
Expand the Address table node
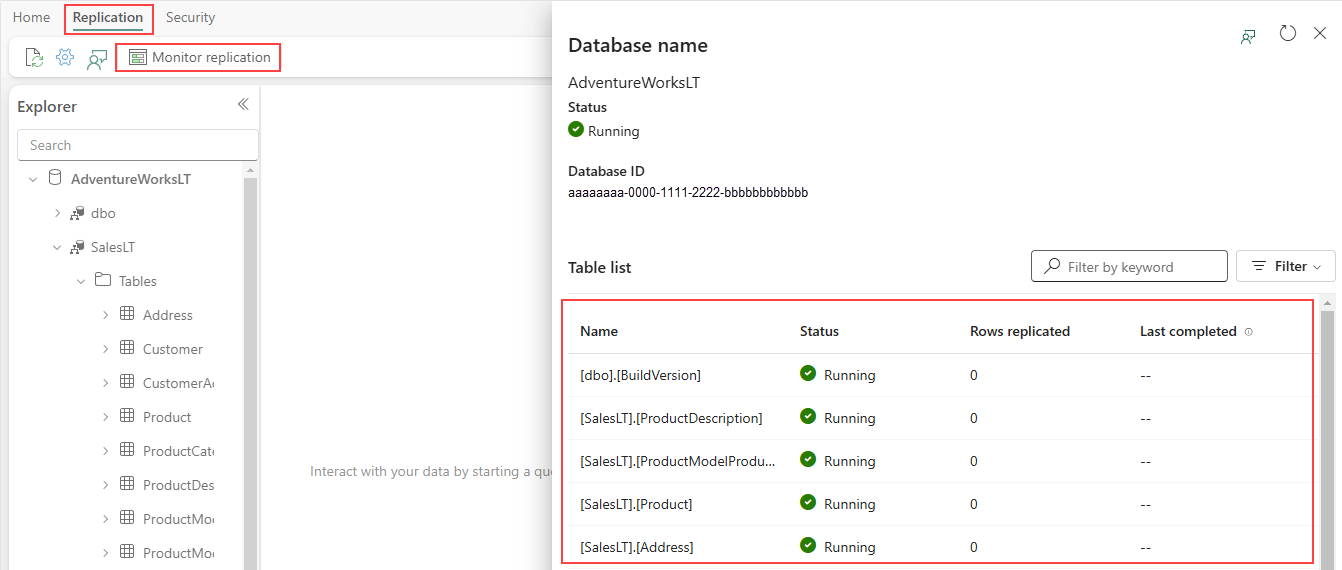[x=106, y=315]
